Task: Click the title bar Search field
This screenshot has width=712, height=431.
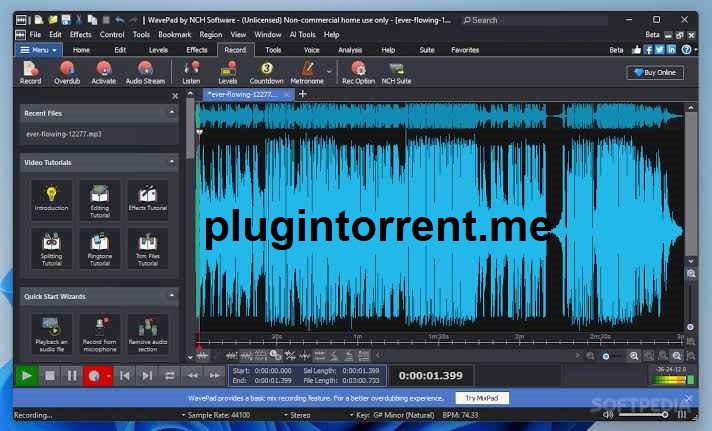Action: point(534,20)
